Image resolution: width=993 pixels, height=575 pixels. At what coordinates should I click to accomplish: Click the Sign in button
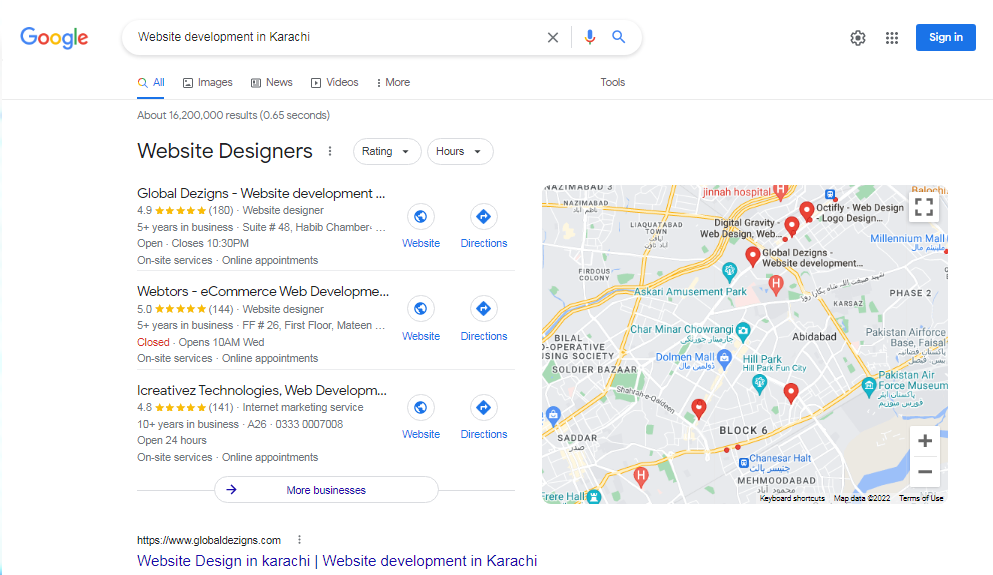[x=945, y=38]
